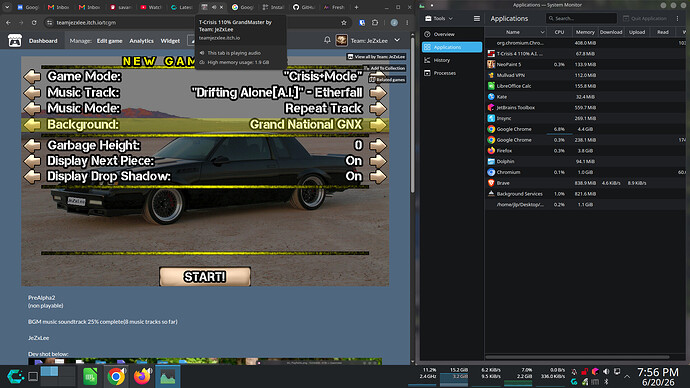Open the System Monitor hamburger menu

477,18
